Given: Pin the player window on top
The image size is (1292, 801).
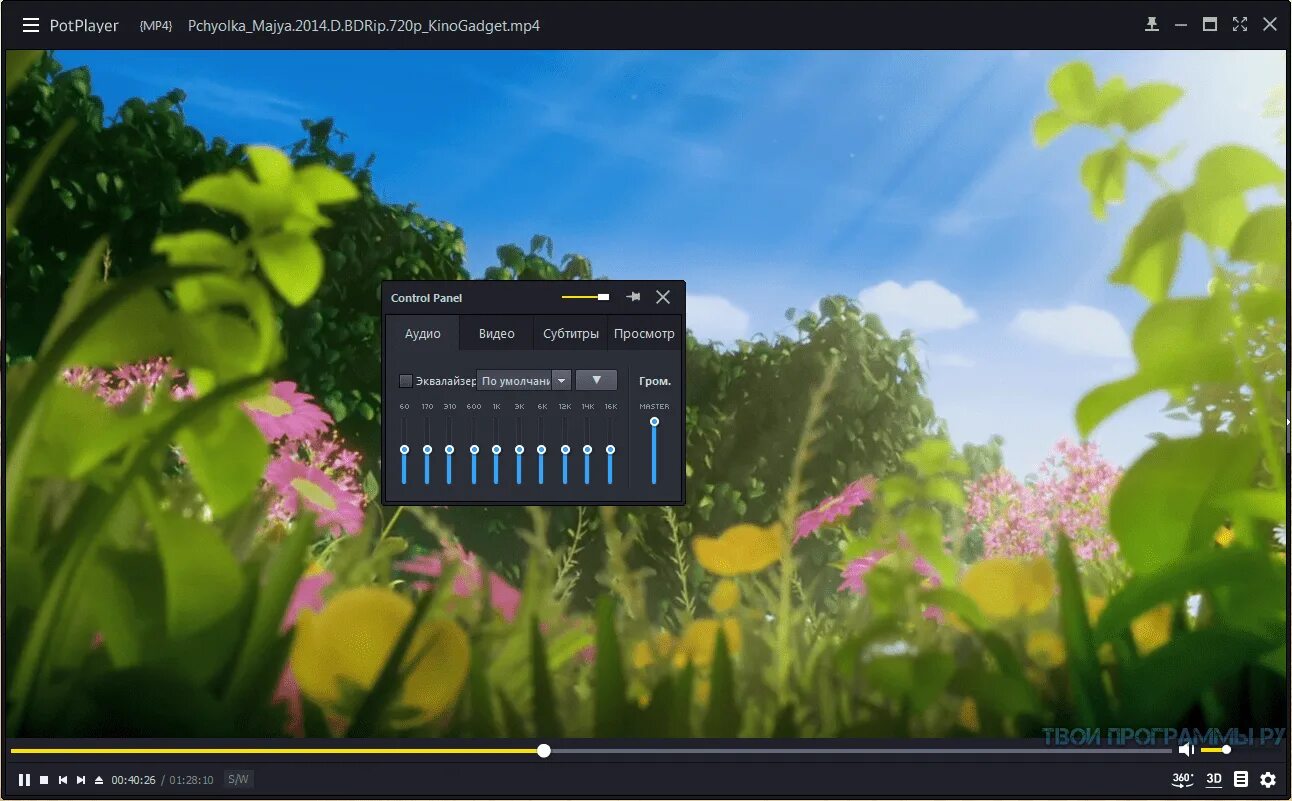Looking at the screenshot, I should (x=1152, y=25).
